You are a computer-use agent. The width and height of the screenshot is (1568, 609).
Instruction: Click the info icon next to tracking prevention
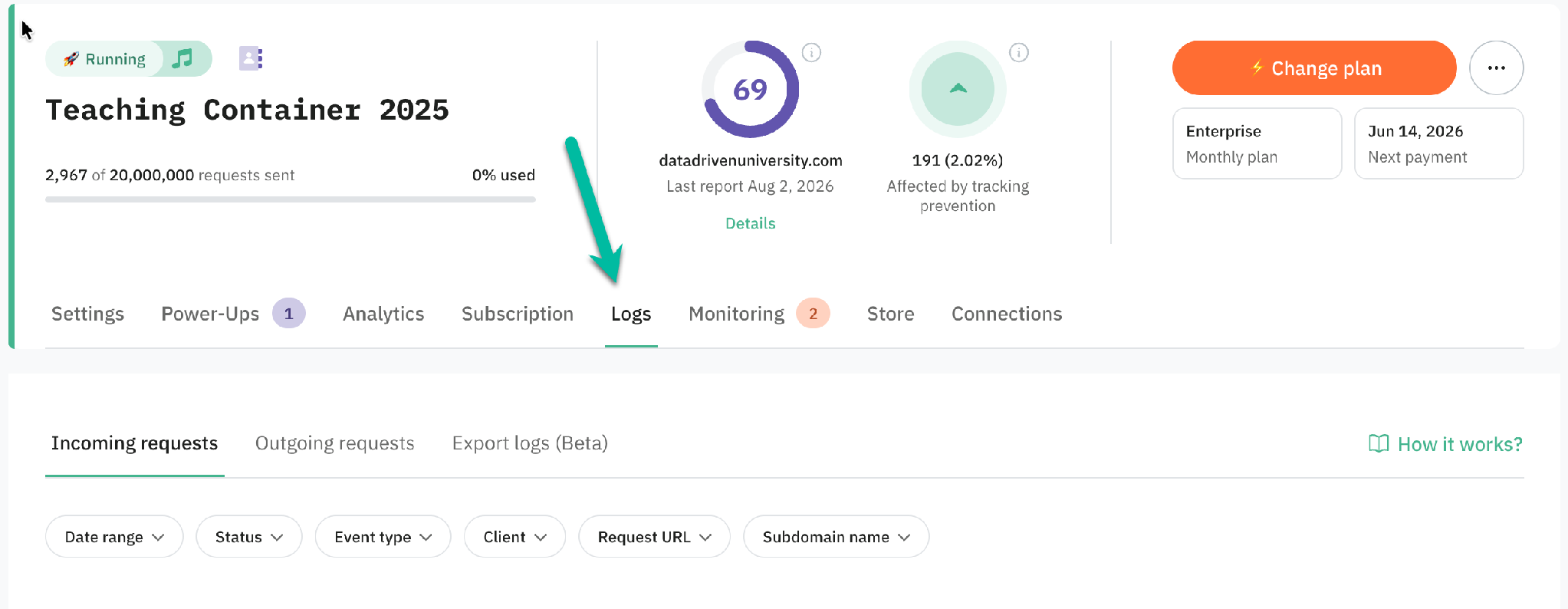point(1018,52)
